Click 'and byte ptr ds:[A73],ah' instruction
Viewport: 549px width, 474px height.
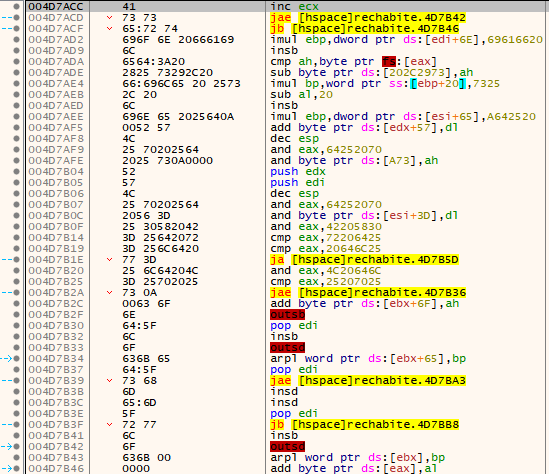354,161
